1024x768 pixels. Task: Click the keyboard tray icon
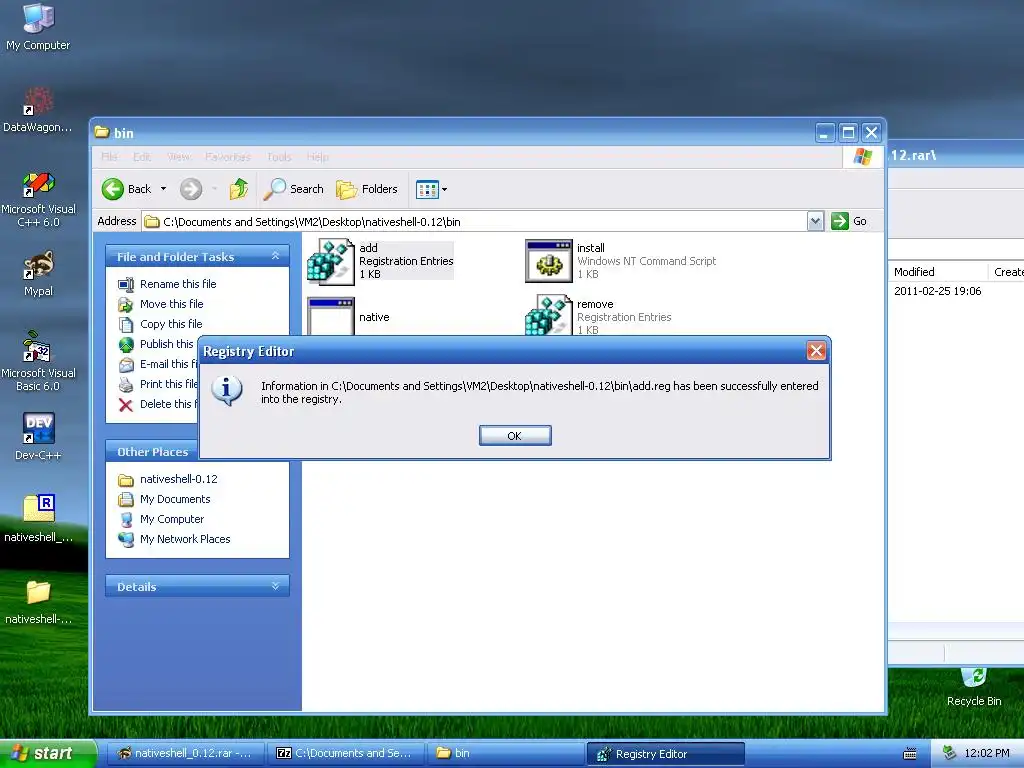(x=910, y=754)
